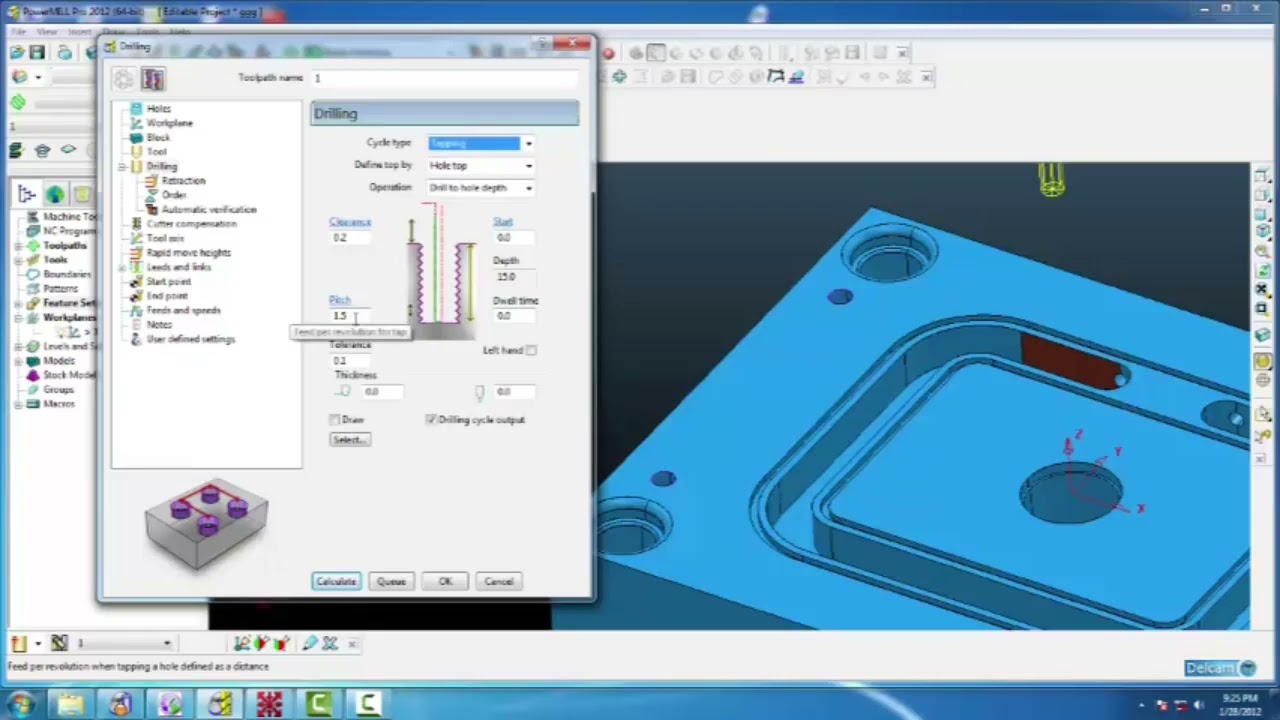The image size is (1280, 720).
Task: Expand the Models node in explorer
Action: [x=20, y=361]
